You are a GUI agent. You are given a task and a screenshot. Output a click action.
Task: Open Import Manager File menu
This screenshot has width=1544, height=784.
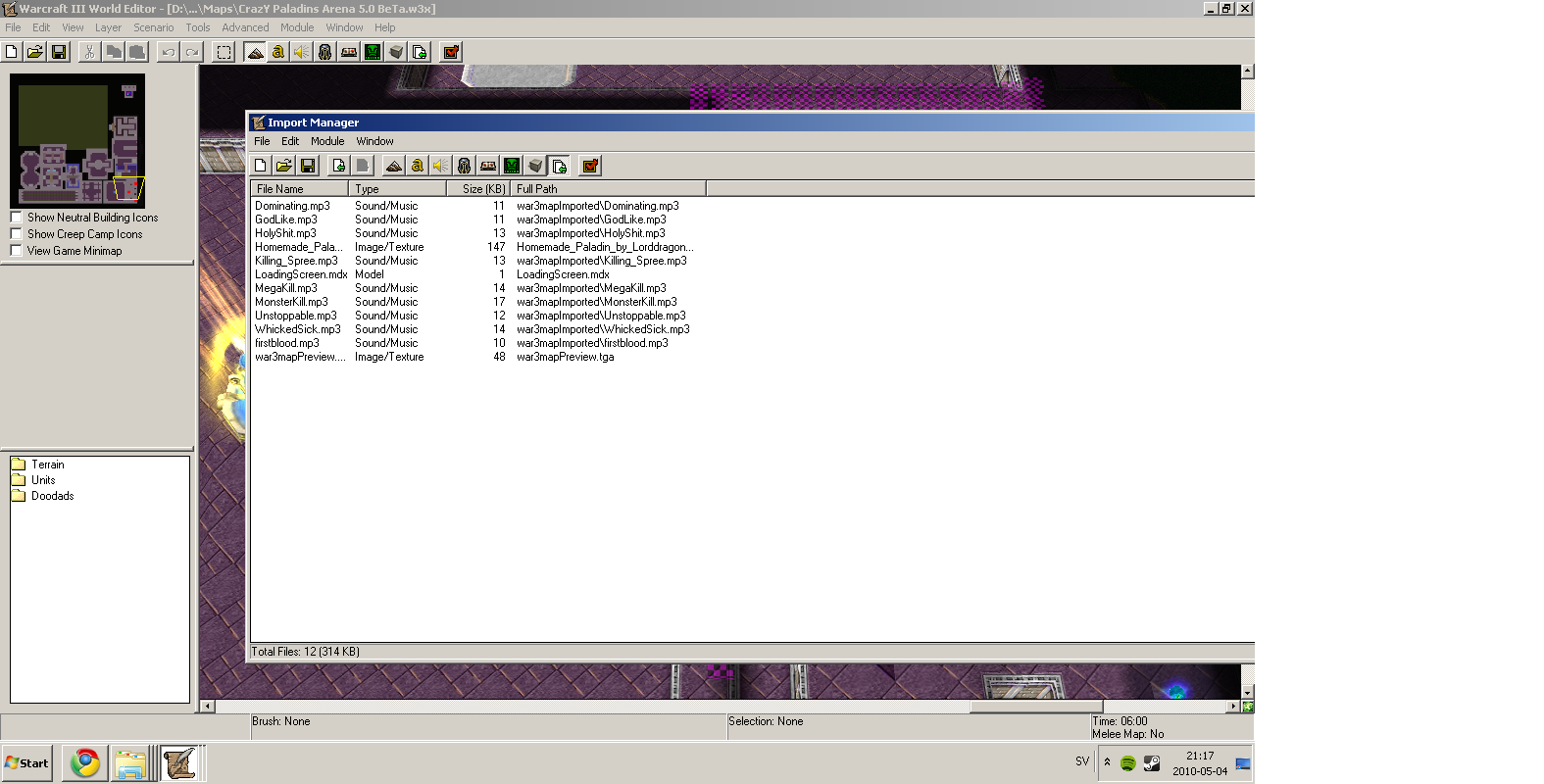point(262,141)
